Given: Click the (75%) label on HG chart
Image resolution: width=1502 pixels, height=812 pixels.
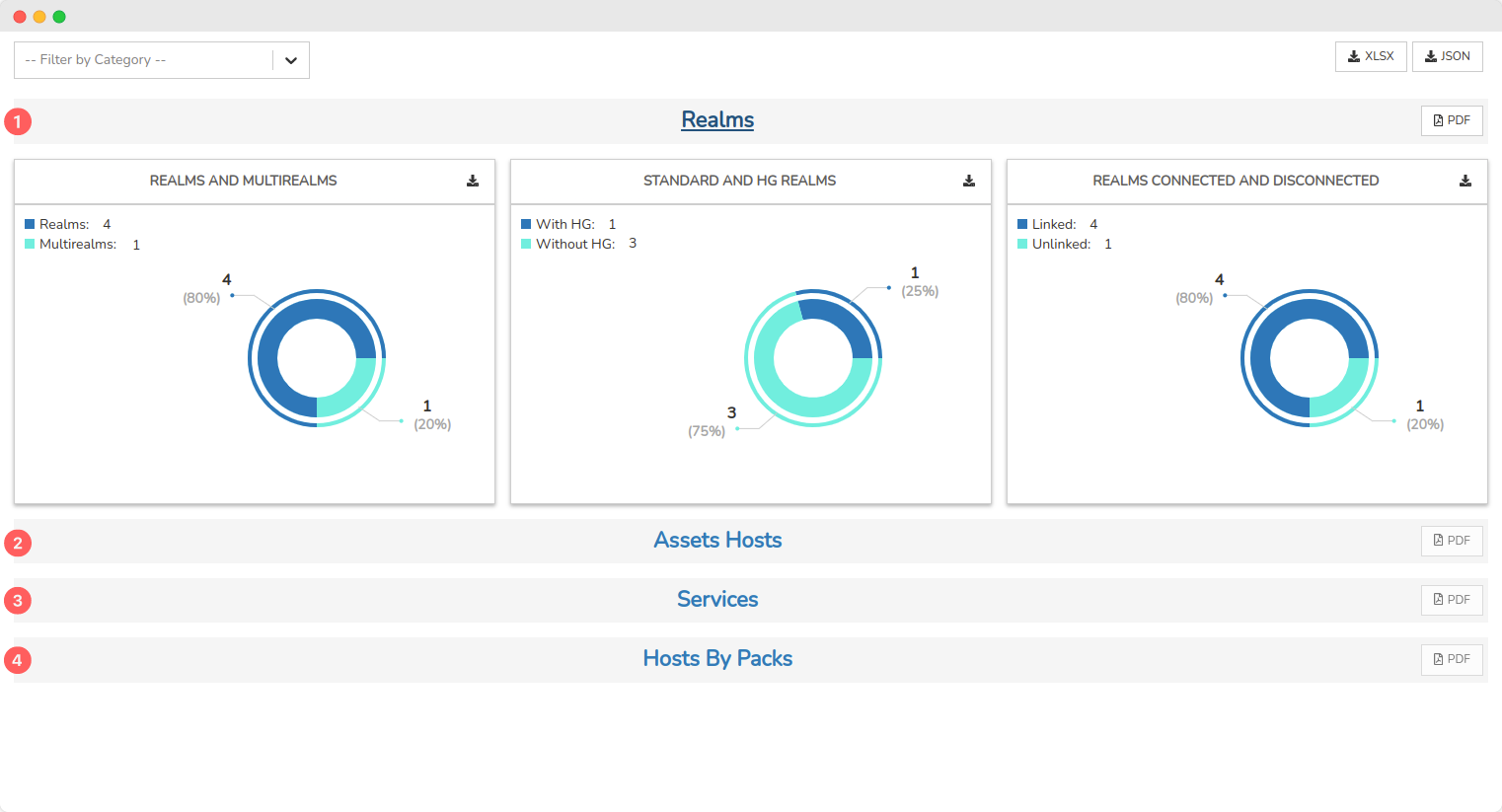Looking at the screenshot, I should pos(707,431).
